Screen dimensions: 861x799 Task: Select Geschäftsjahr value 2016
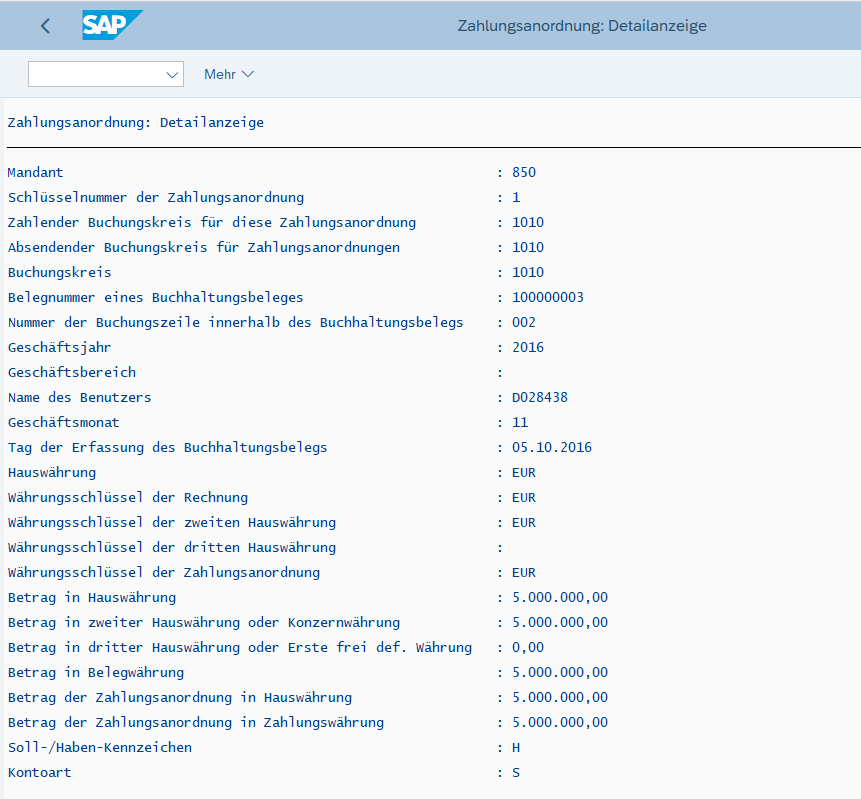[527, 347]
